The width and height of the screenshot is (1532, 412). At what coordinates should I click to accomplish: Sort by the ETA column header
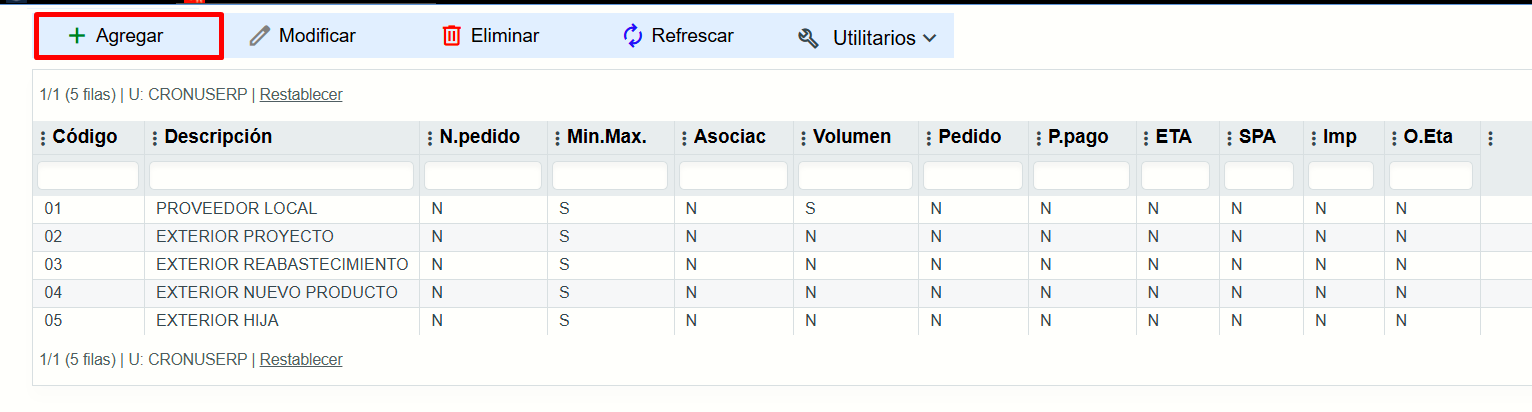(1173, 137)
